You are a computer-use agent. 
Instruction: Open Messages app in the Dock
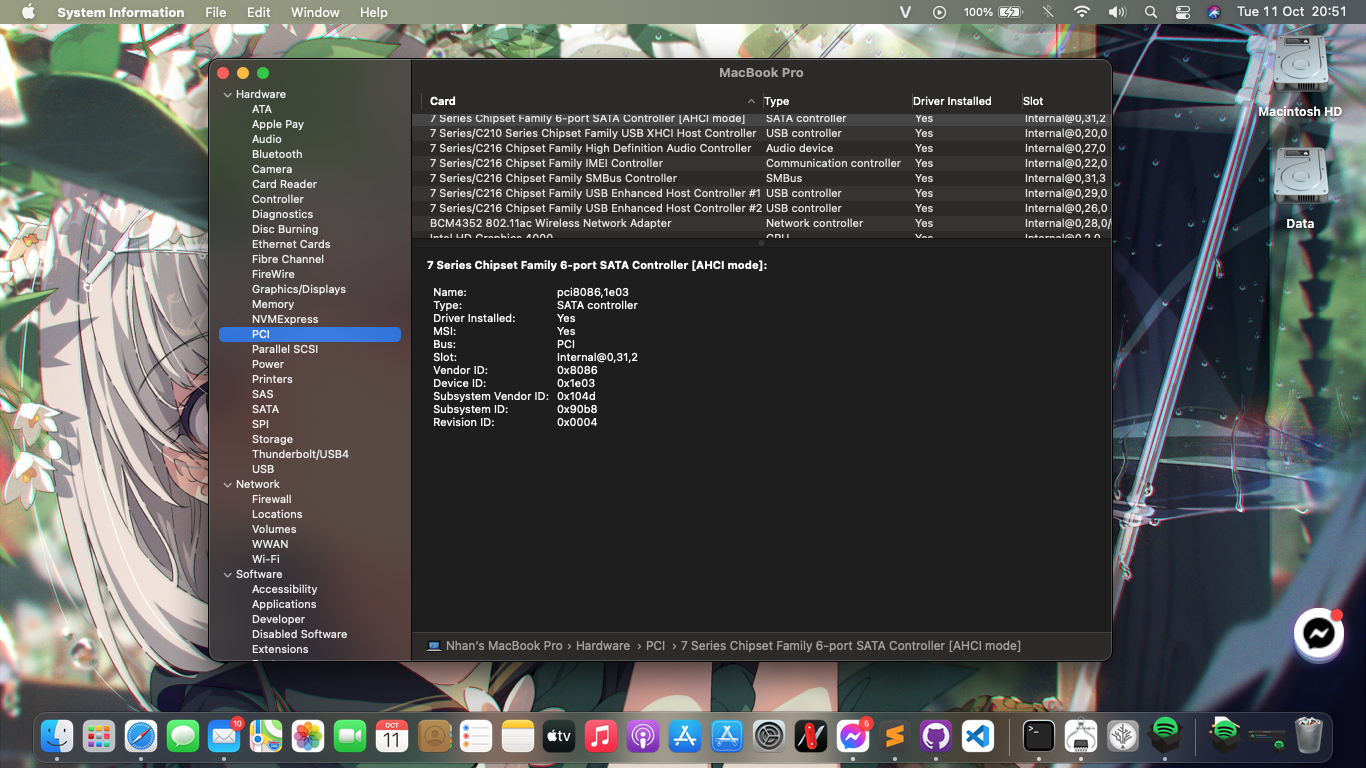pos(183,737)
